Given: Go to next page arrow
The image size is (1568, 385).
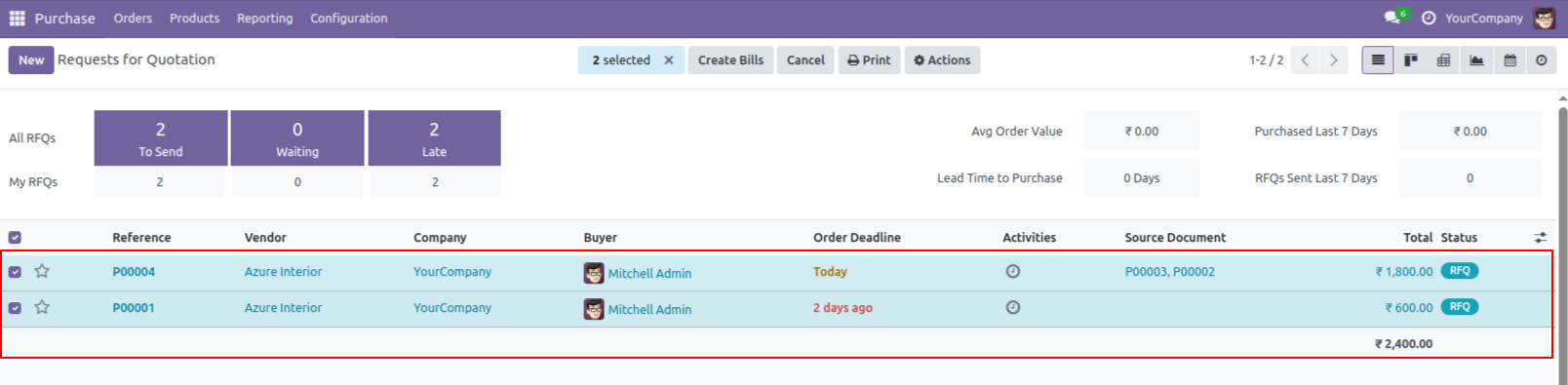Looking at the screenshot, I should tap(1333, 60).
